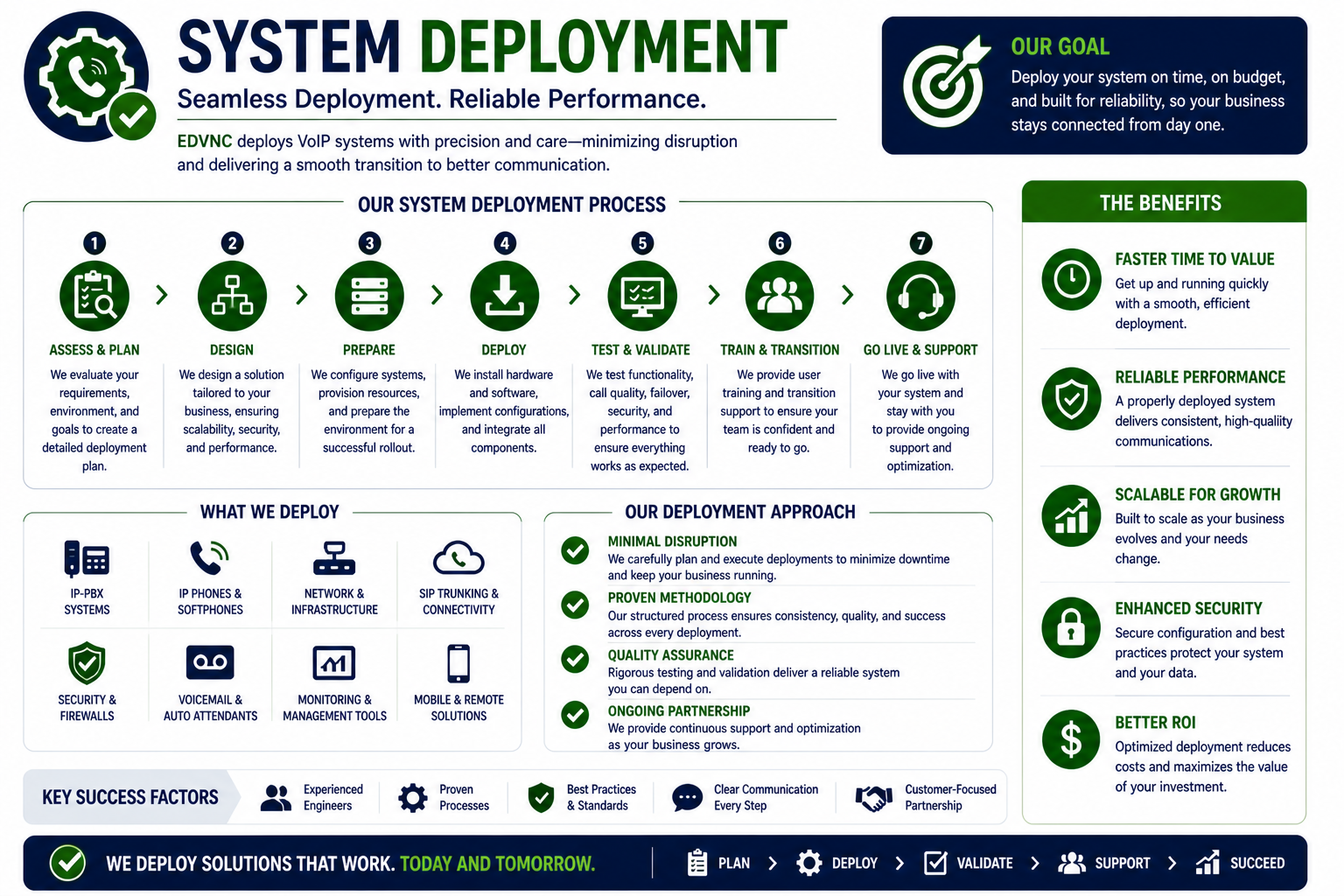Click the checkmark beside Minimal Disruption
This screenshot has width=1344, height=896.
(575, 550)
